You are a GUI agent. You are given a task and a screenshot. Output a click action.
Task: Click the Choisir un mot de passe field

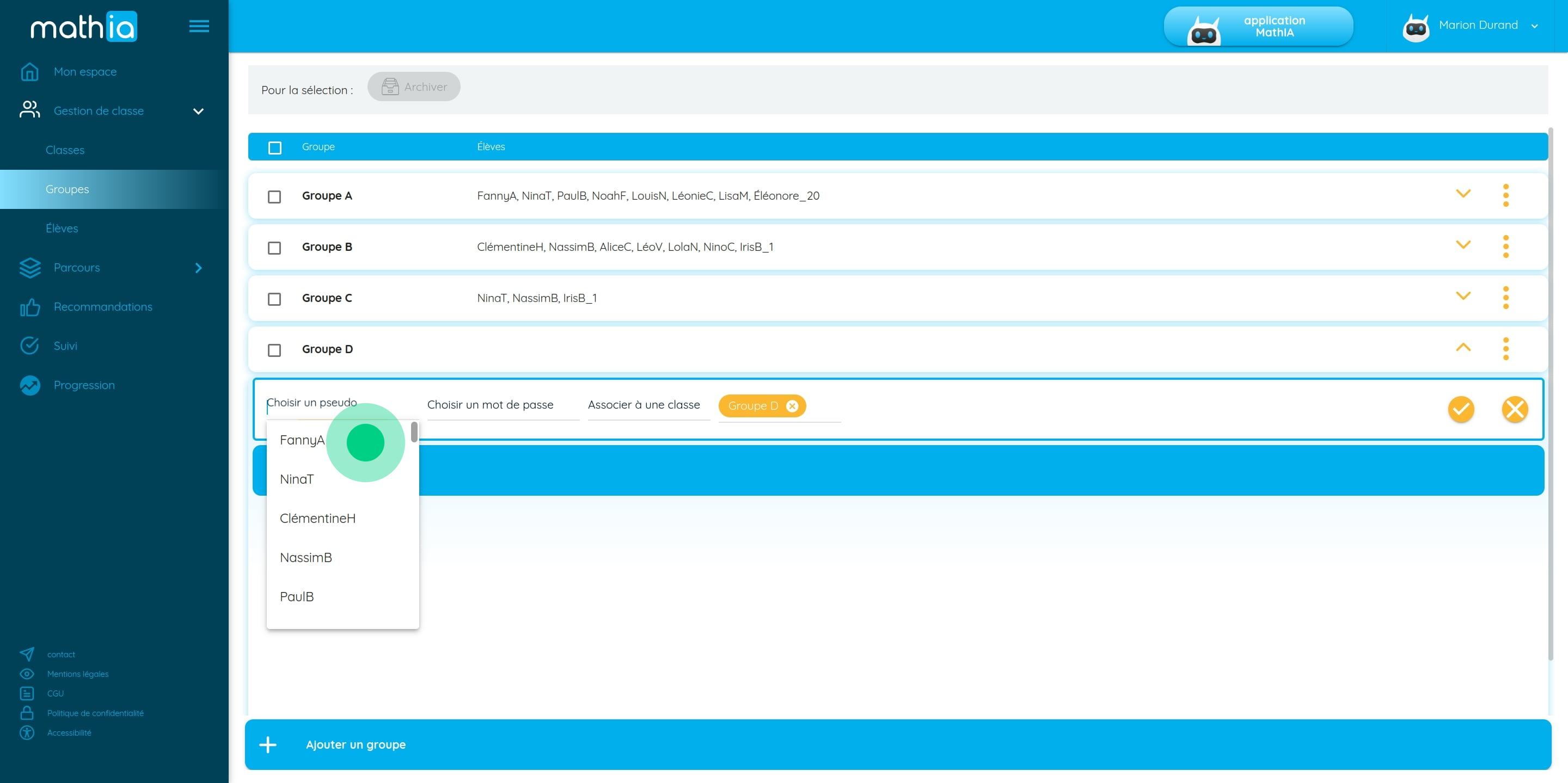tap(503, 405)
